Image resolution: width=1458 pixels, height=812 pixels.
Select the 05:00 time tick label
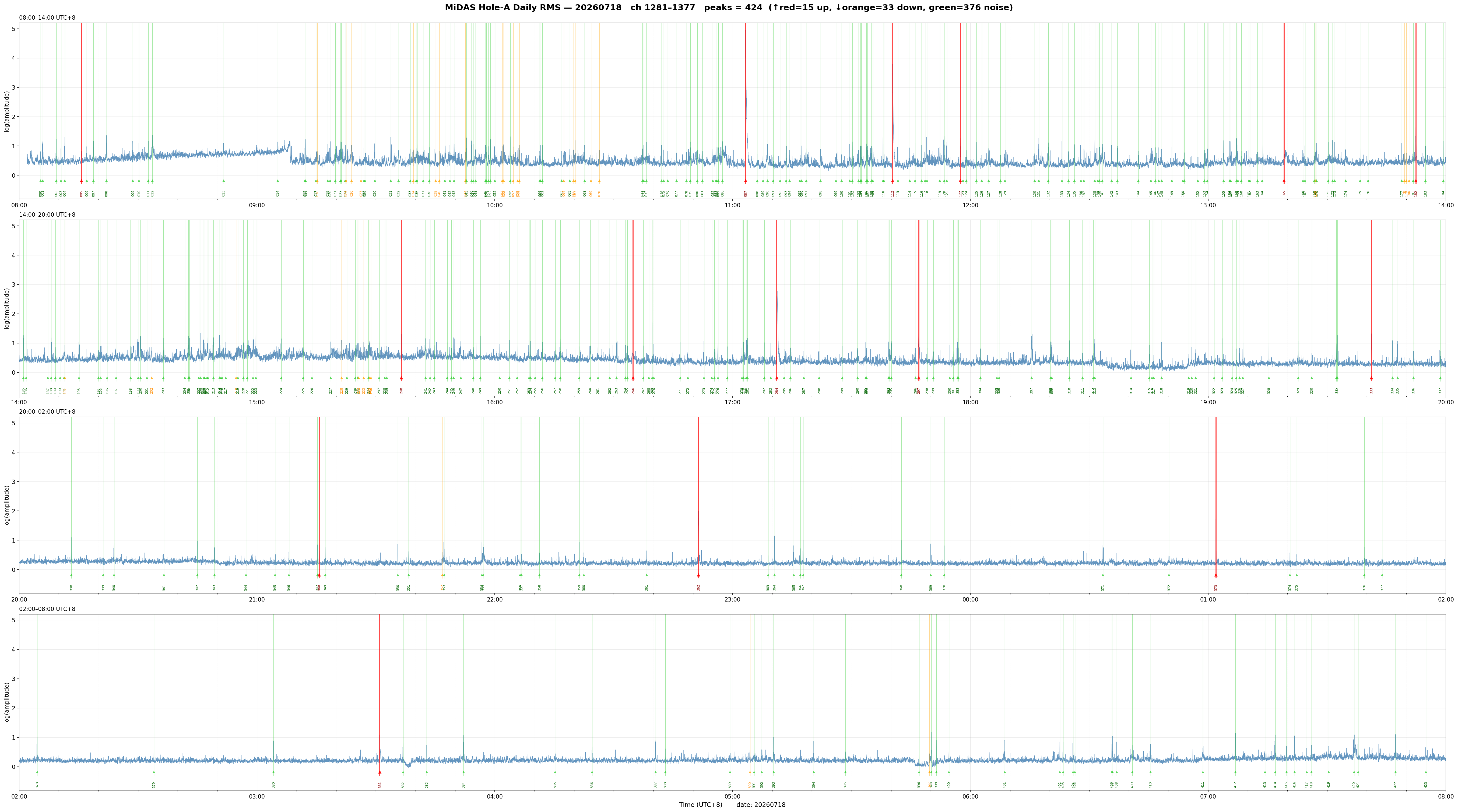(x=732, y=796)
